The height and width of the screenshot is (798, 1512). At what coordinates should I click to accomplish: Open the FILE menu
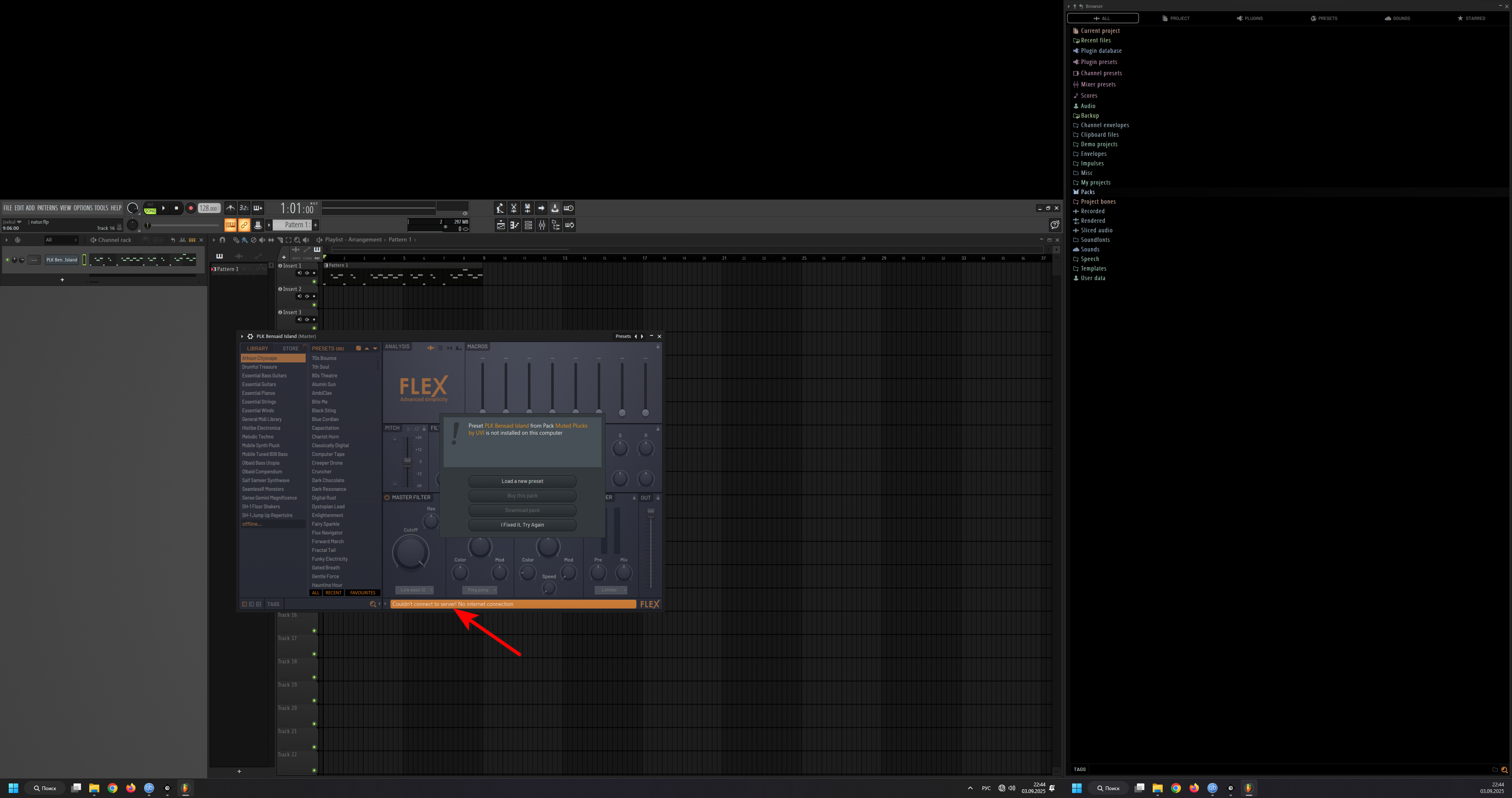coord(7,208)
